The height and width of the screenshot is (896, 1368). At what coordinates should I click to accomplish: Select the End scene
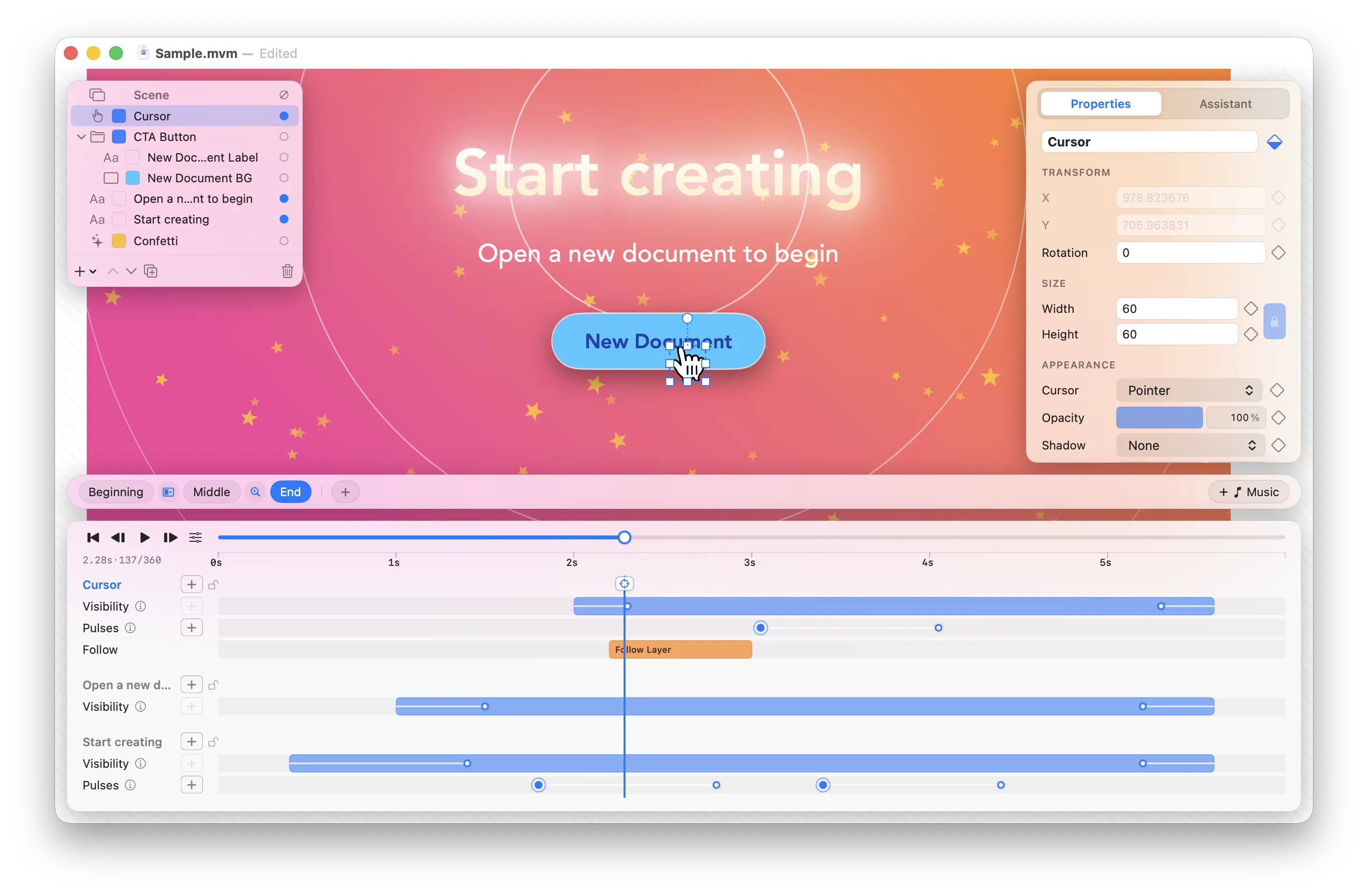(290, 492)
